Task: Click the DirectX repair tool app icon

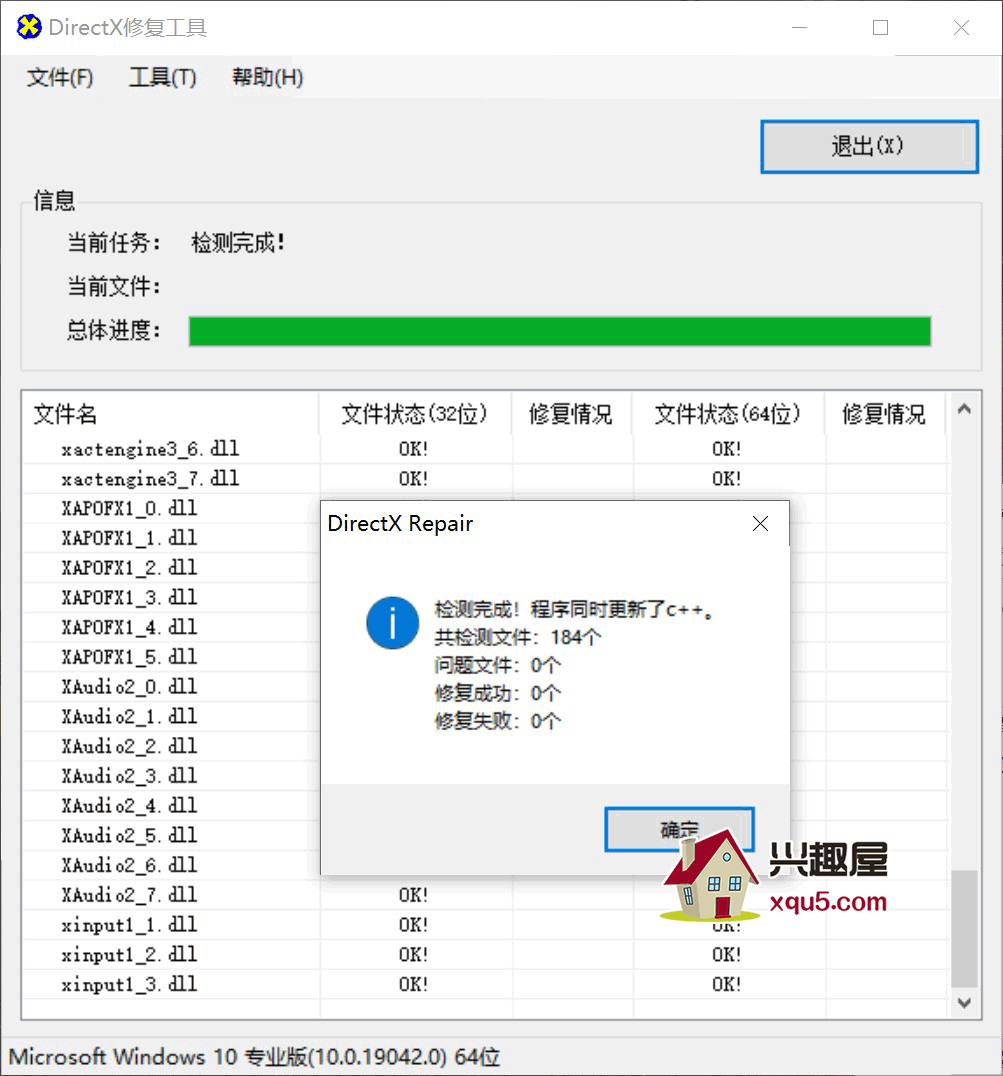Action: (29, 27)
